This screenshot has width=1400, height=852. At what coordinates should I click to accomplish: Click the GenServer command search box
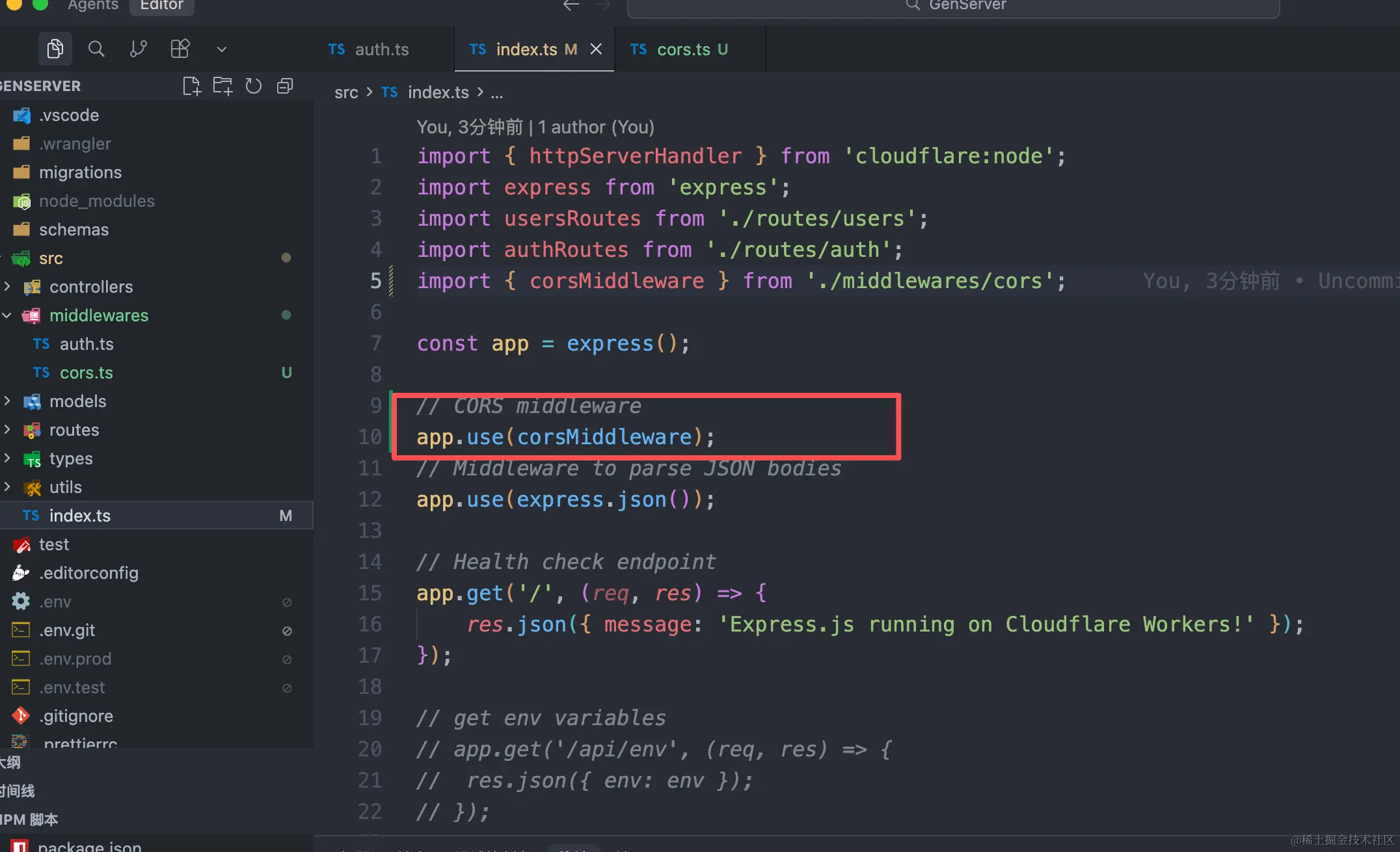pyautogui.click(x=953, y=7)
